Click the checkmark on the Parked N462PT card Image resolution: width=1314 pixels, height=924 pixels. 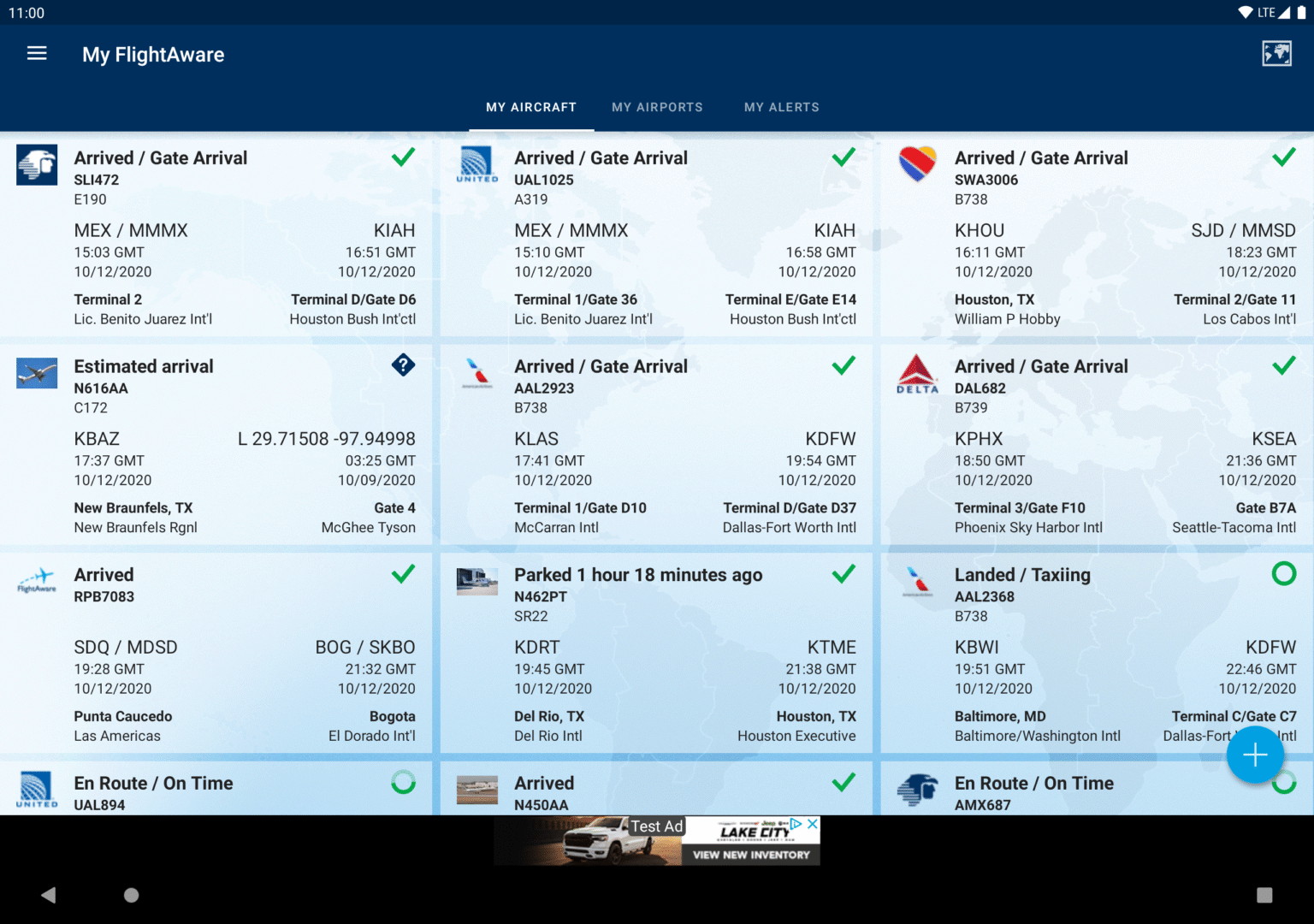[x=843, y=574]
